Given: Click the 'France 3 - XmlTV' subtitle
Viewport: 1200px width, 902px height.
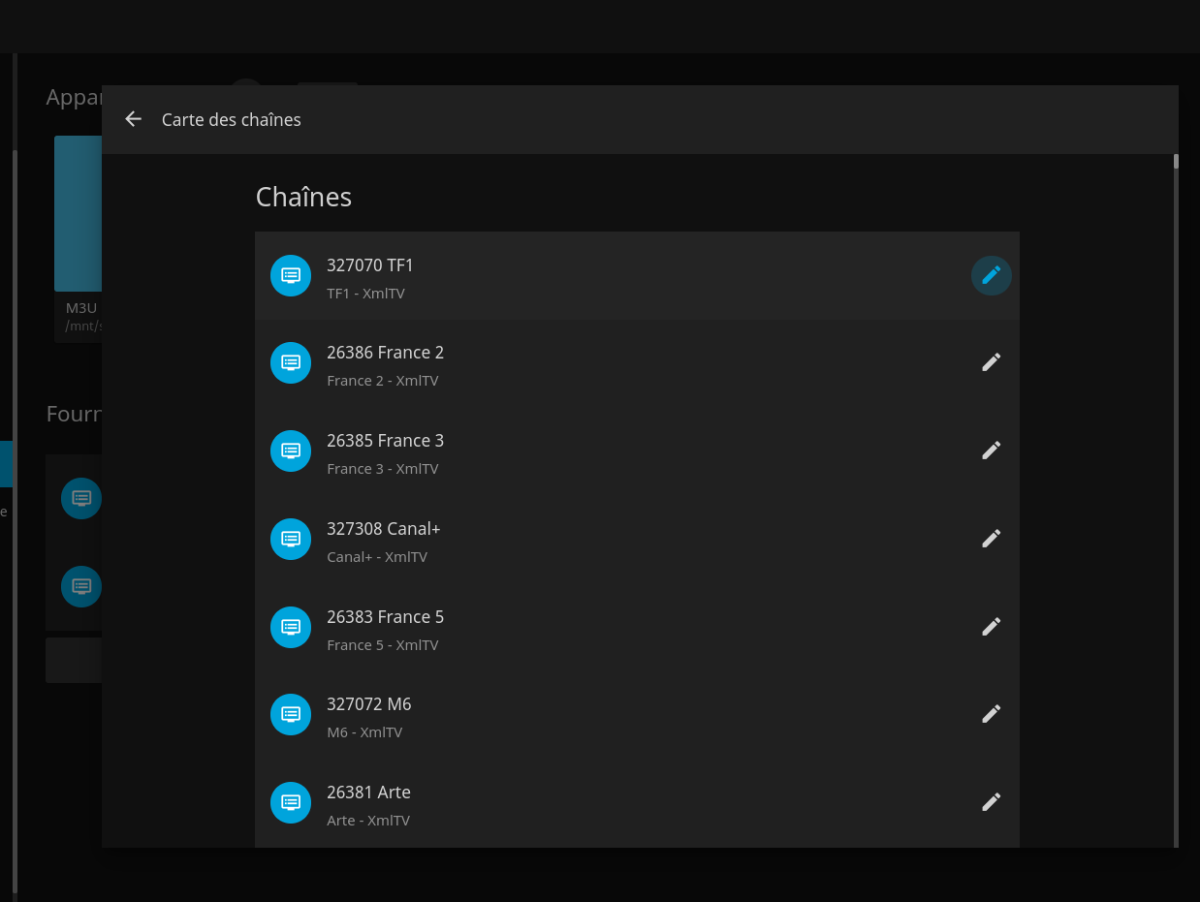Looking at the screenshot, I should point(382,469).
